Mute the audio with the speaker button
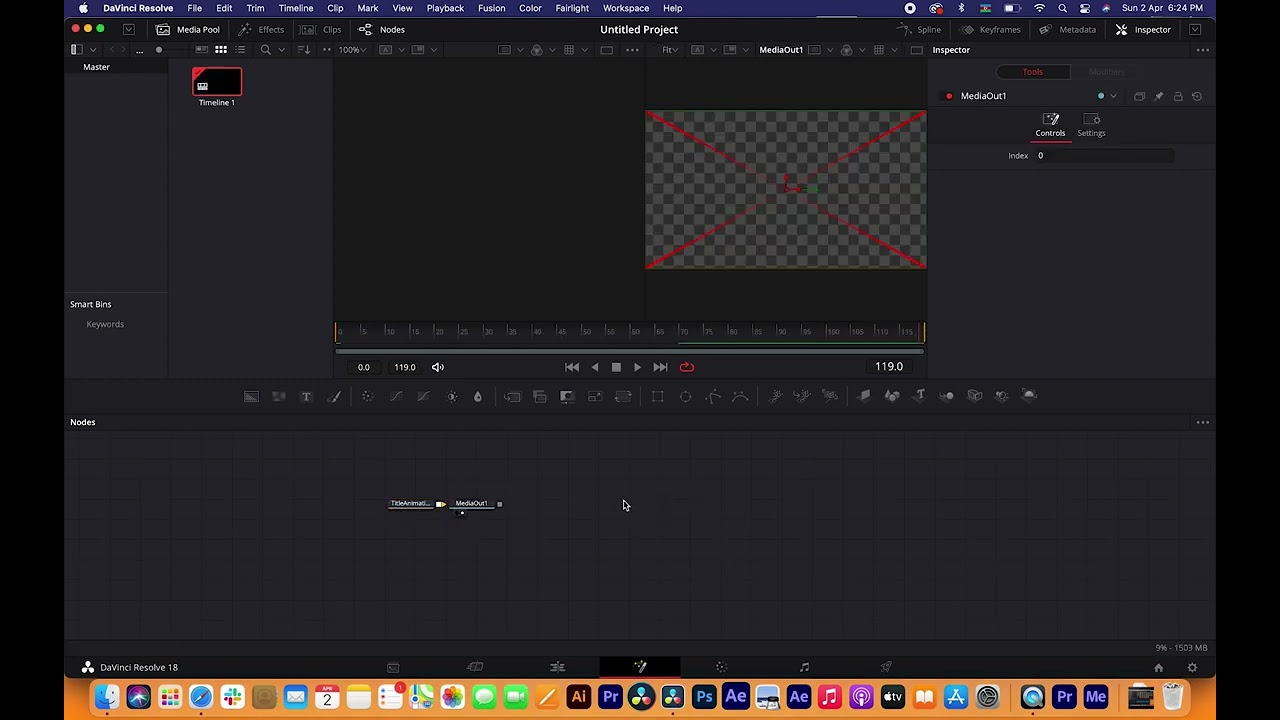This screenshot has width=1280, height=720. pos(438,367)
